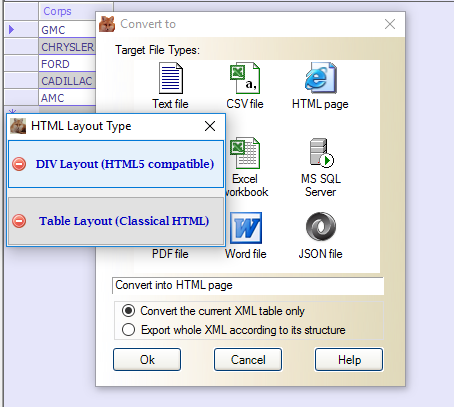Select the FORD row cell
454x407 pixels.
(67, 64)
